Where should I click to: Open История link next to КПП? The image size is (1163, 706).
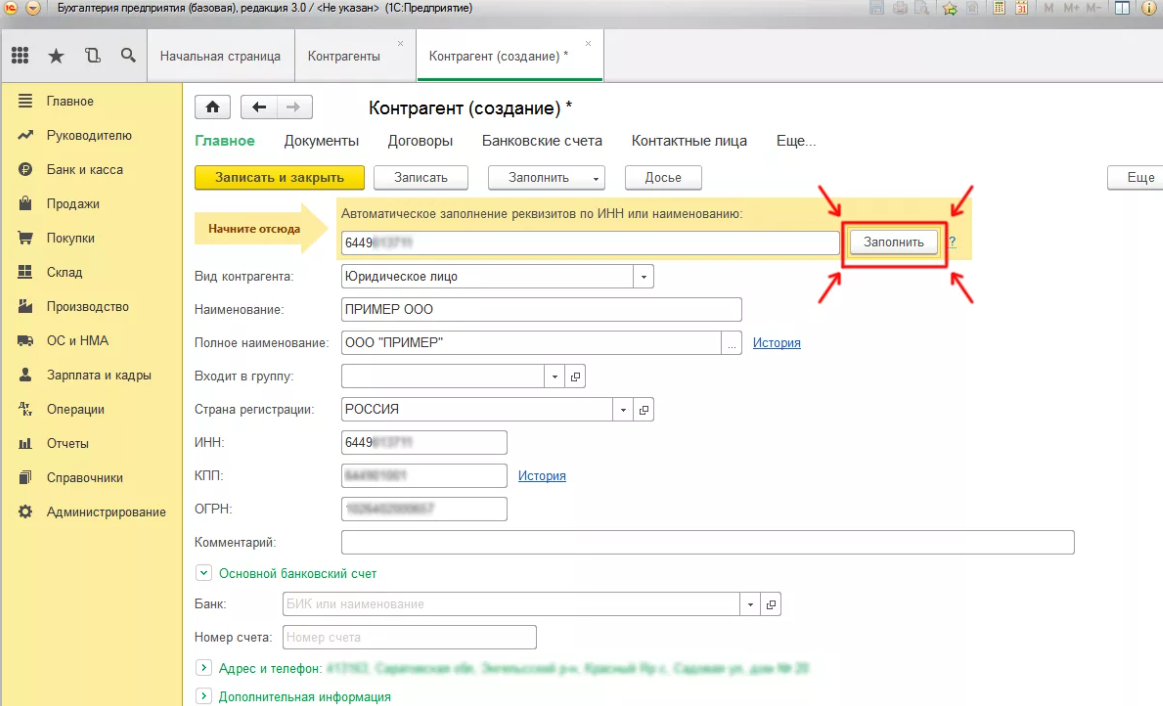click(x=541, y=475)
